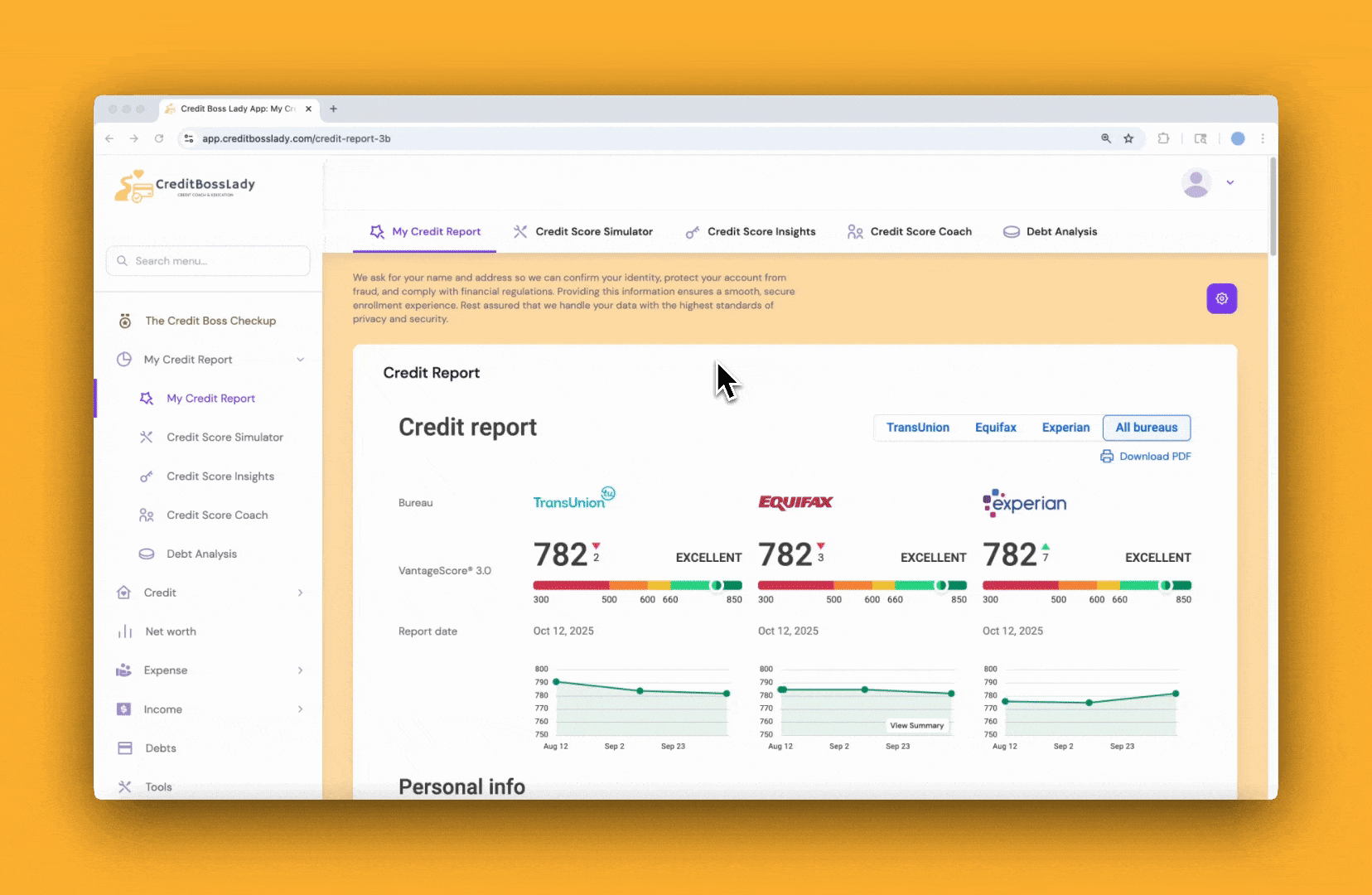This screenshot has width=1372, height=895.
Task: Click the View Summary button on the Equifax chart
Action: coord(916,725)
